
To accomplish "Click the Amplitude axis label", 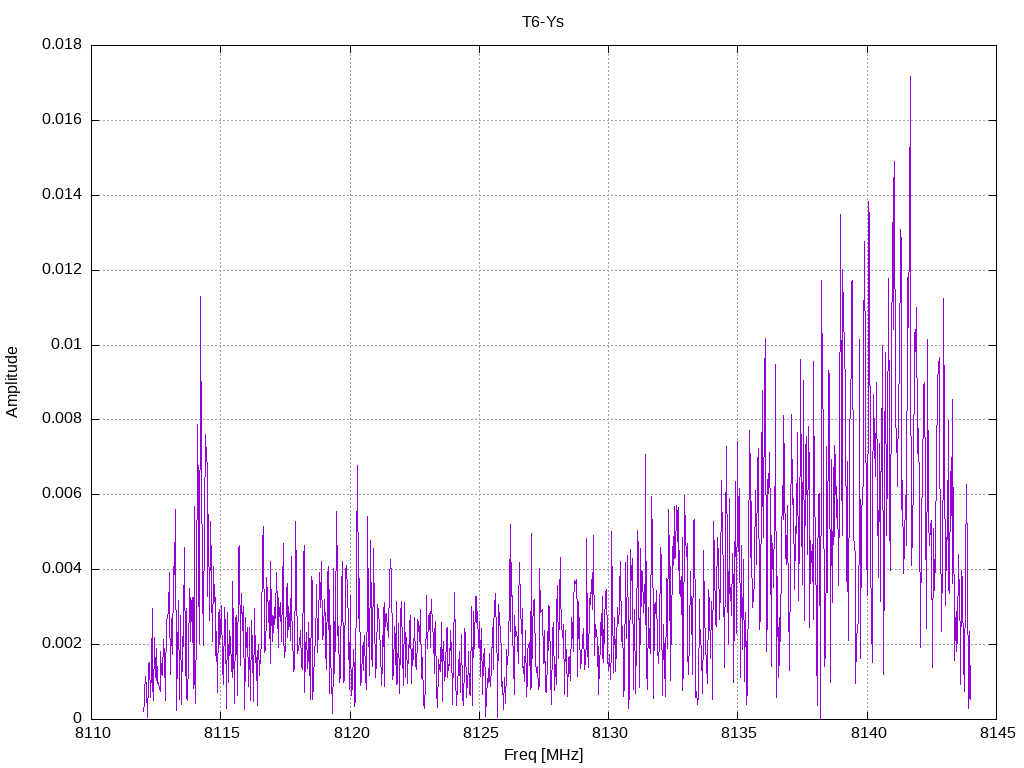I will (12, 382).
